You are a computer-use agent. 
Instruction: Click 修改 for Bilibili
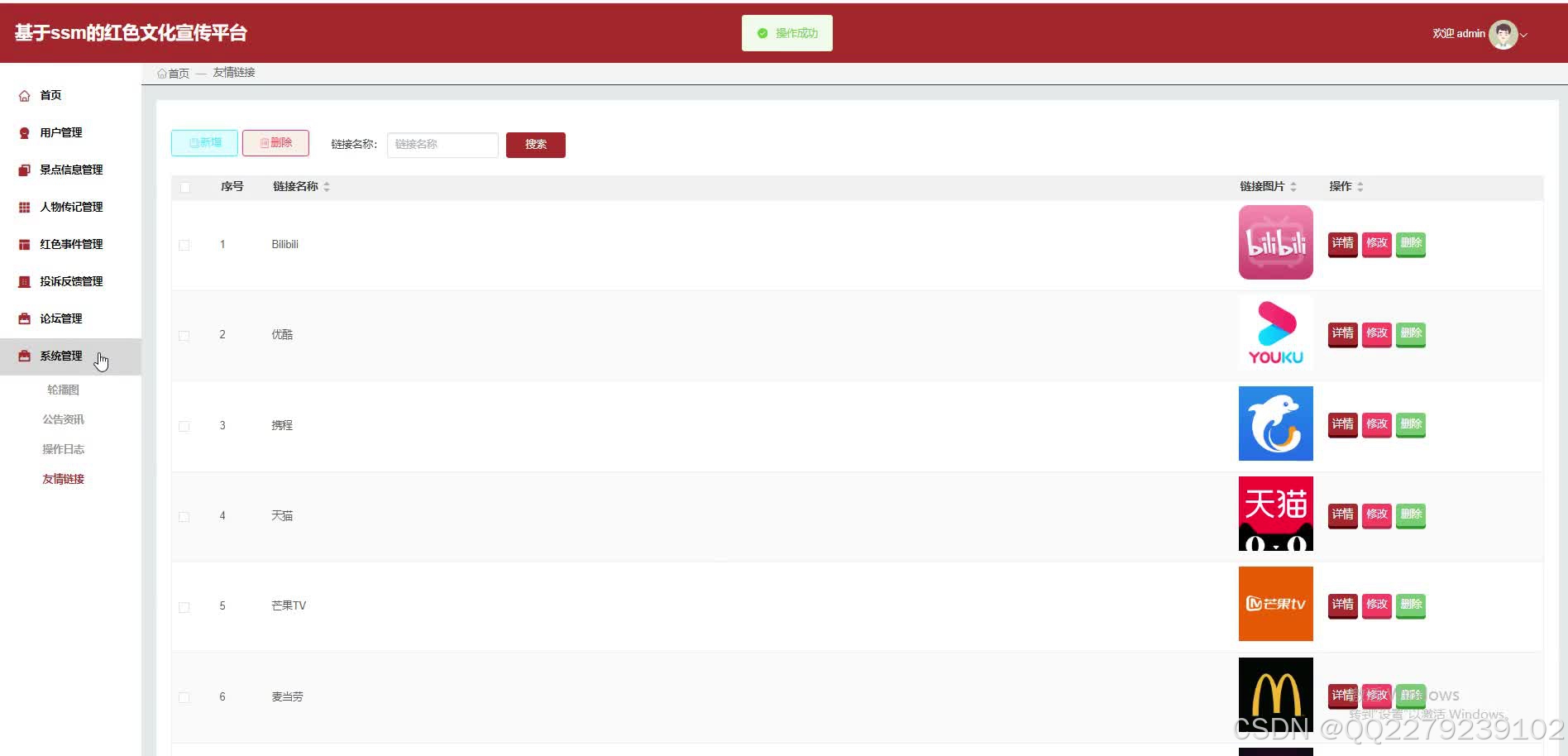1376,243
